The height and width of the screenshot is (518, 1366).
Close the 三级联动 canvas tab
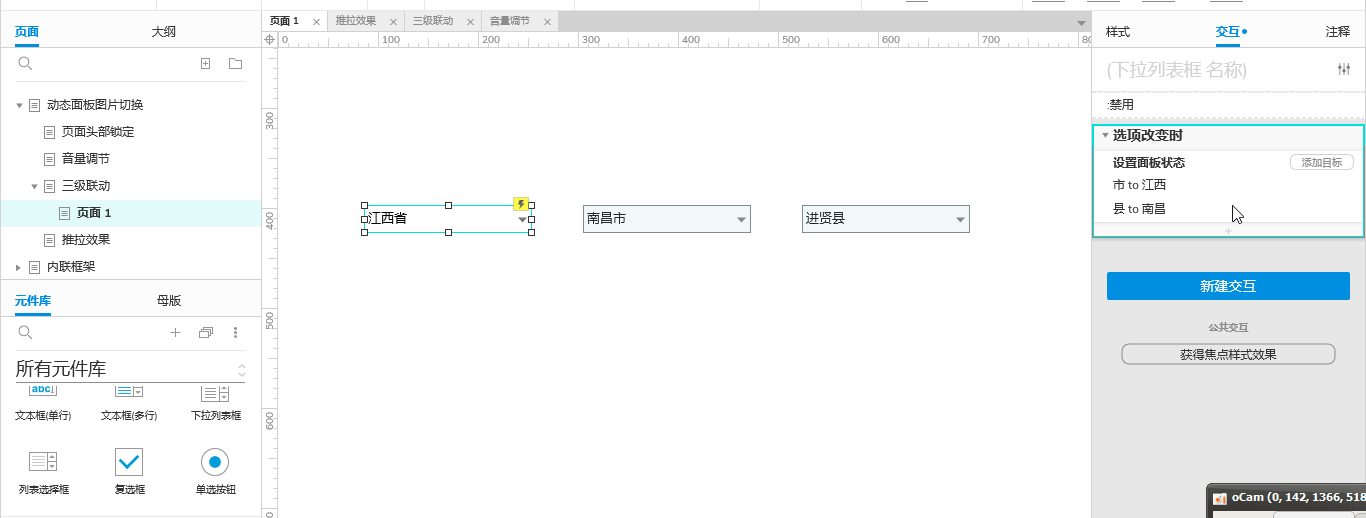pos(469,21)
